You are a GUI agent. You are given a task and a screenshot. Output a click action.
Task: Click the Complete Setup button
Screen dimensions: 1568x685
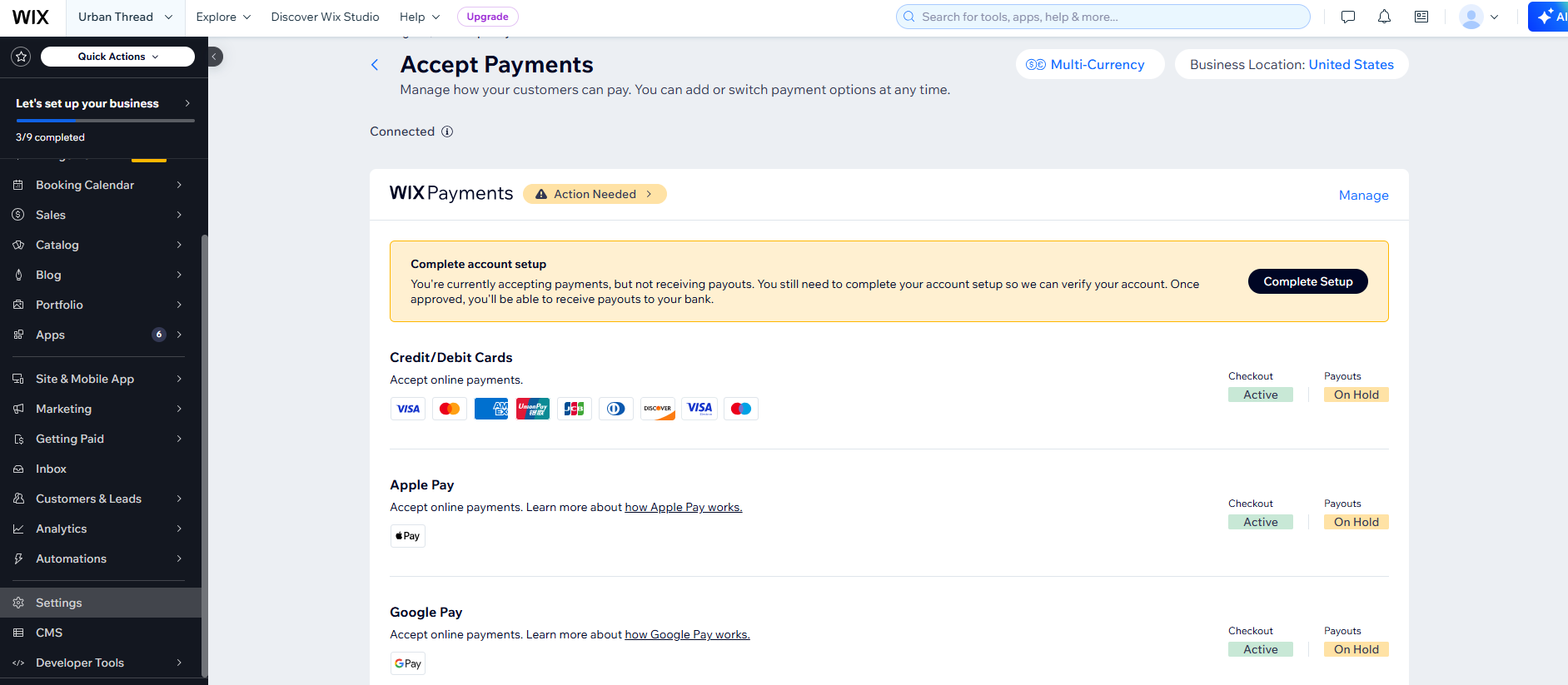click(1307, 281)
